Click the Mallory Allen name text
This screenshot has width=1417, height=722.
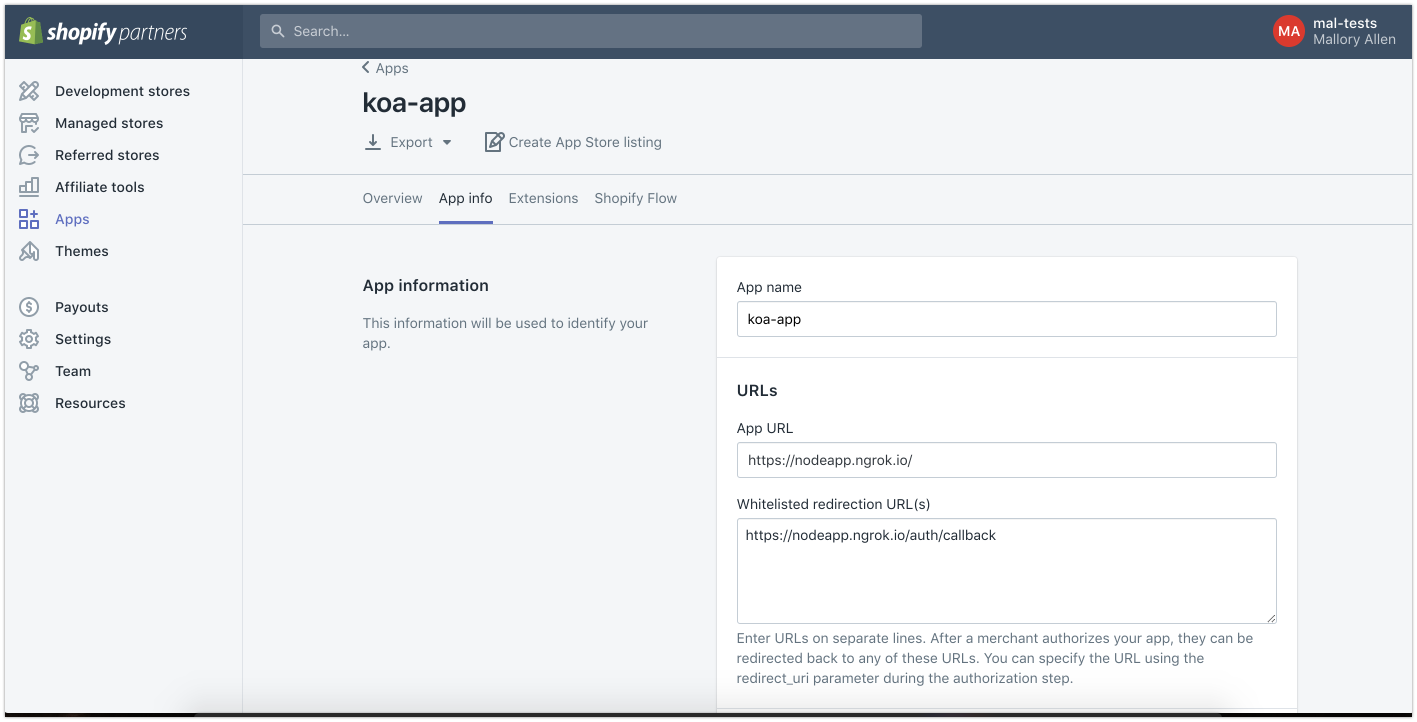[1354, 39]
